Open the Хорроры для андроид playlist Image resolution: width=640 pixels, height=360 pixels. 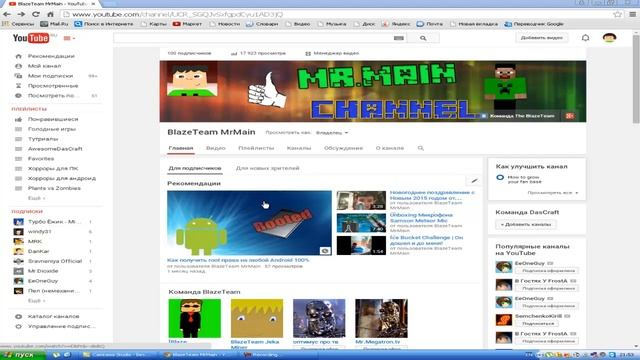click(x=62, y=178)
